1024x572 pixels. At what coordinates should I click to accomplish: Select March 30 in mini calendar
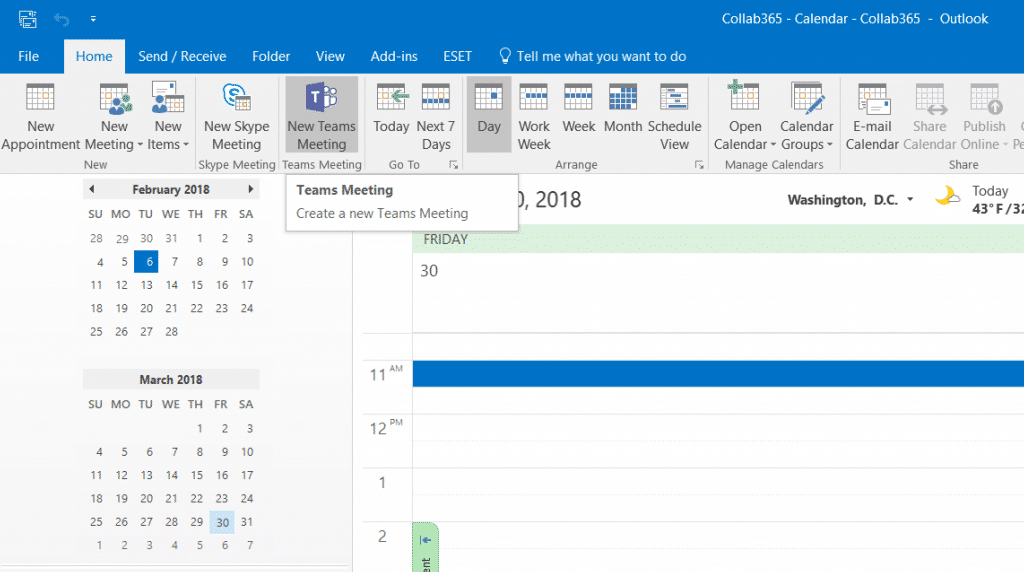click(x=222, y=522)
